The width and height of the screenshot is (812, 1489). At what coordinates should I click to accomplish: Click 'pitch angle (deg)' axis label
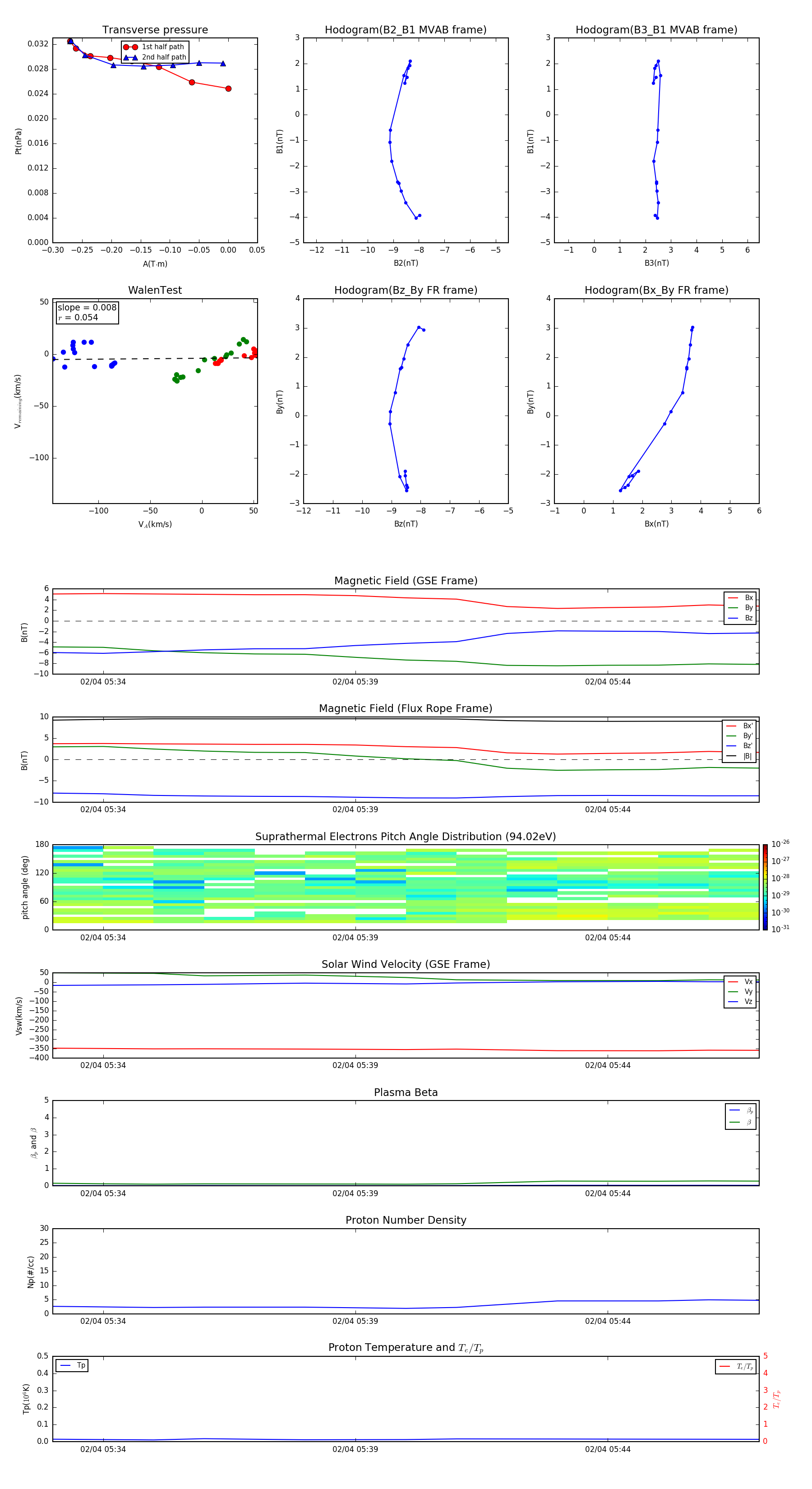pos(25,887)
